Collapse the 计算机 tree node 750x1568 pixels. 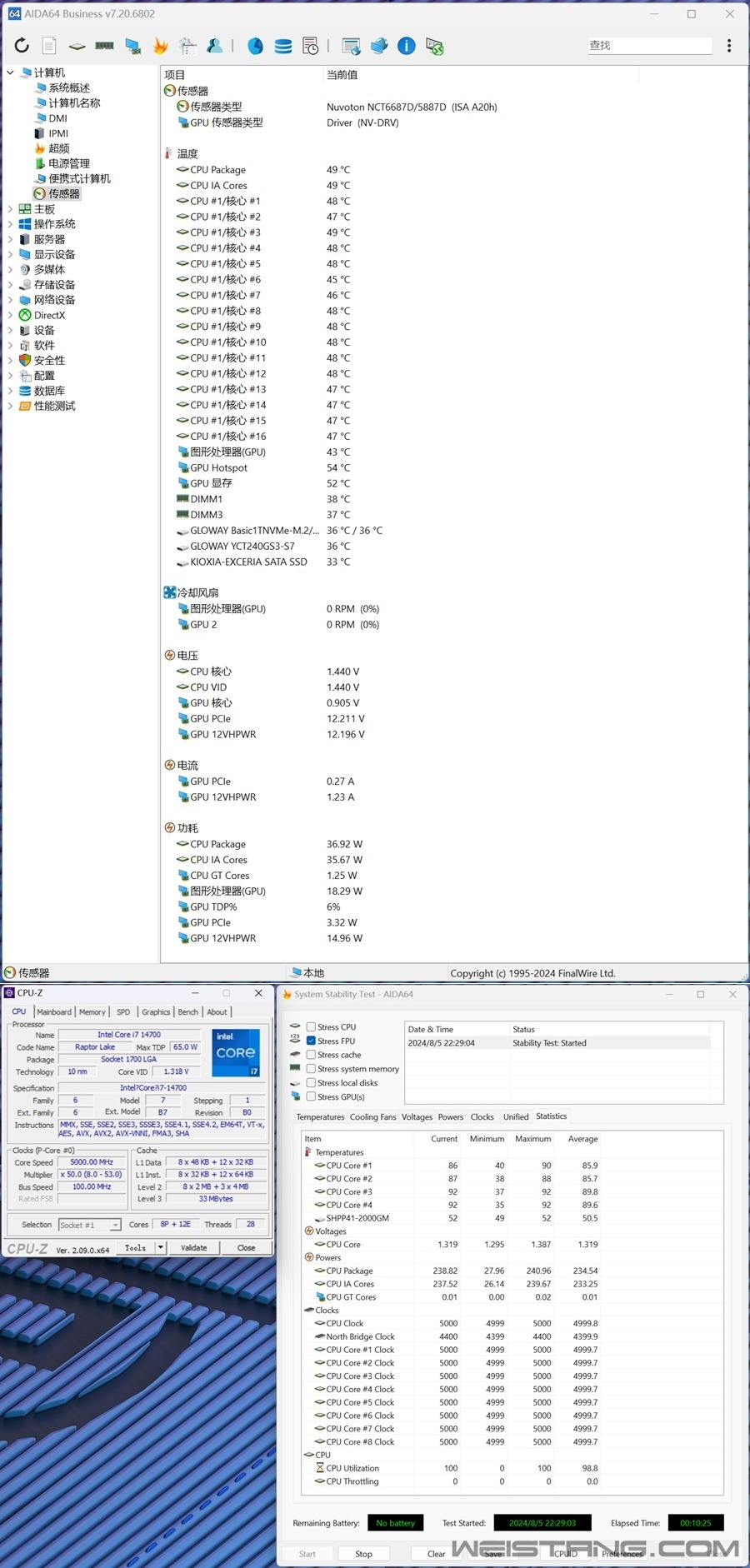pyautogui.click(x=10, y=72)
